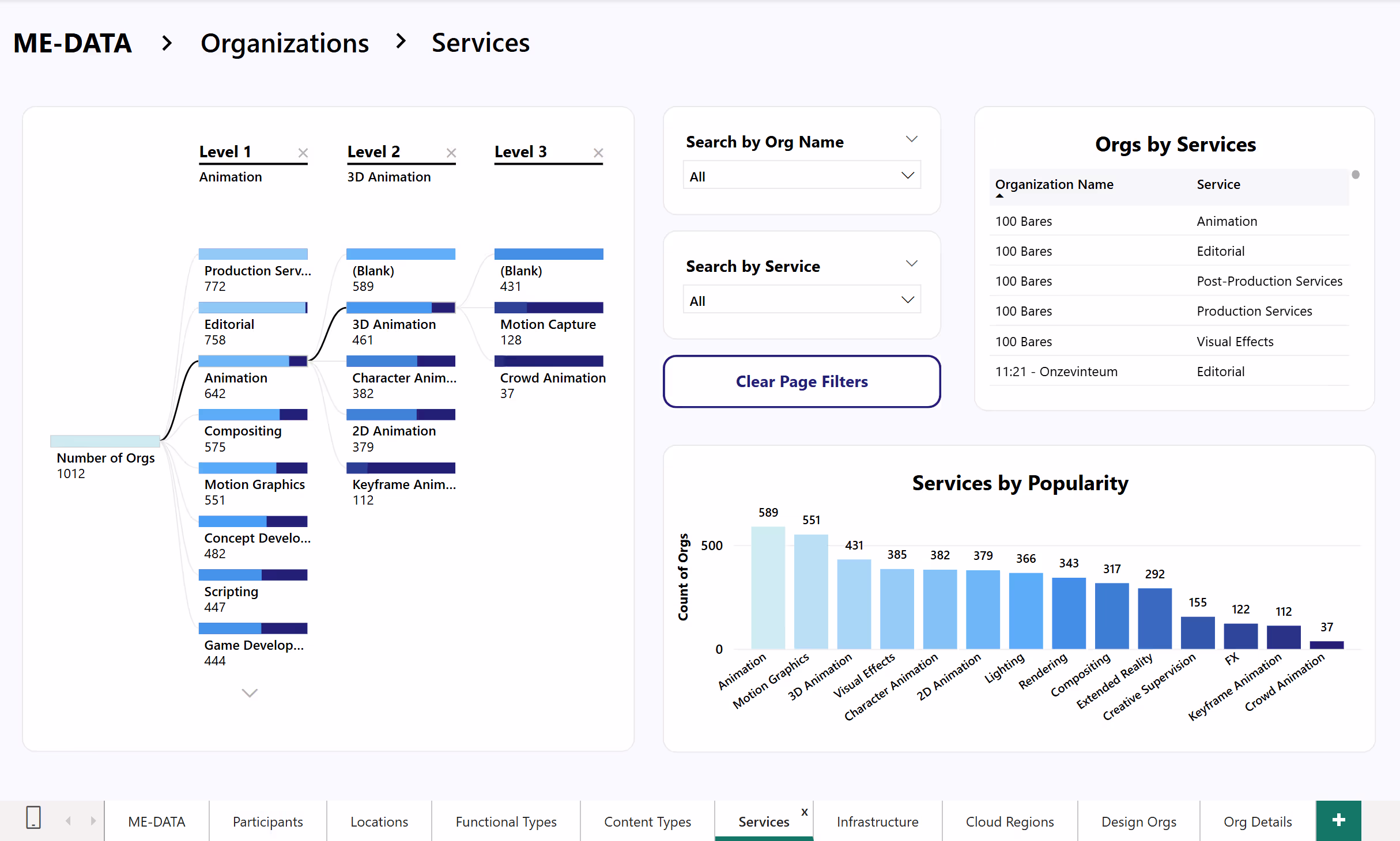Select the Motion Graphics bar in chart
1400x841 pixels.
pos(810,590)
